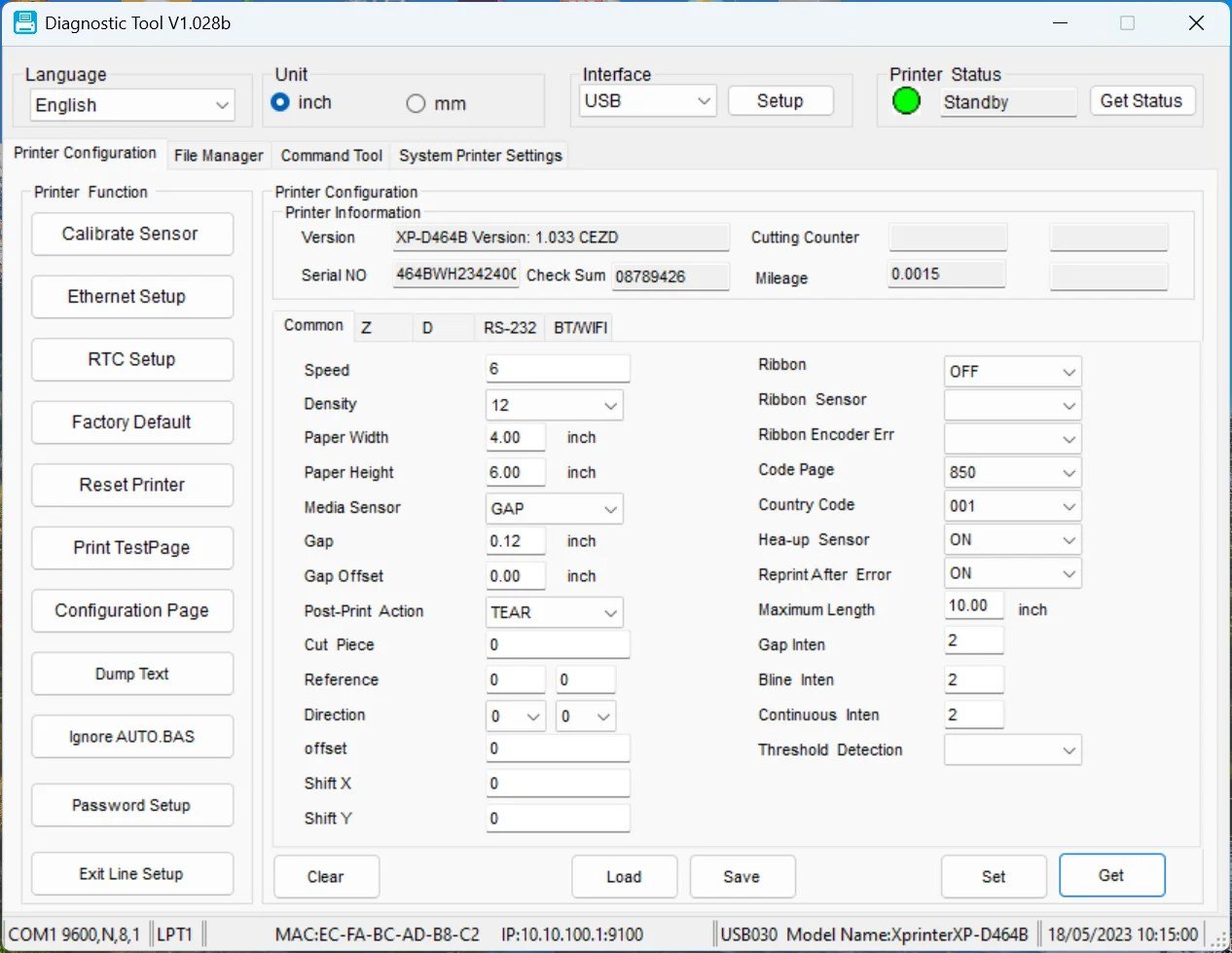The image size is (1232, 953).
Task: Click Save to store the configuration
Action: (743, 876)
